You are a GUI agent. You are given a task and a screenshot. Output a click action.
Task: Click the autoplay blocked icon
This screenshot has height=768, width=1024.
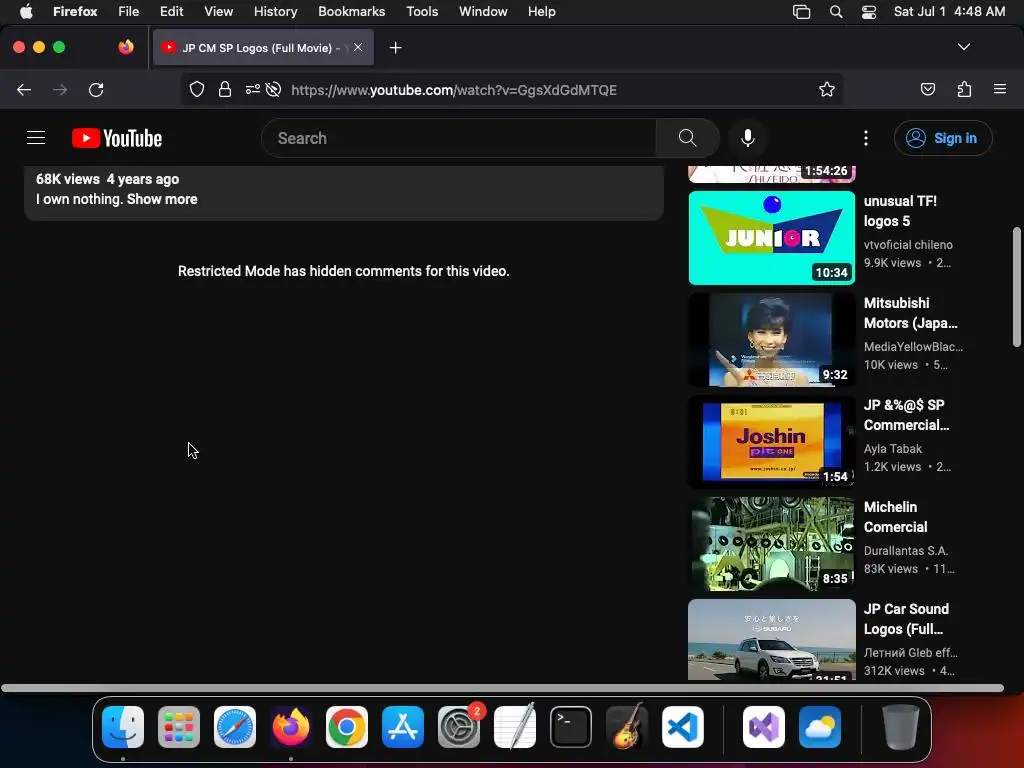click(x=274, y=89)
